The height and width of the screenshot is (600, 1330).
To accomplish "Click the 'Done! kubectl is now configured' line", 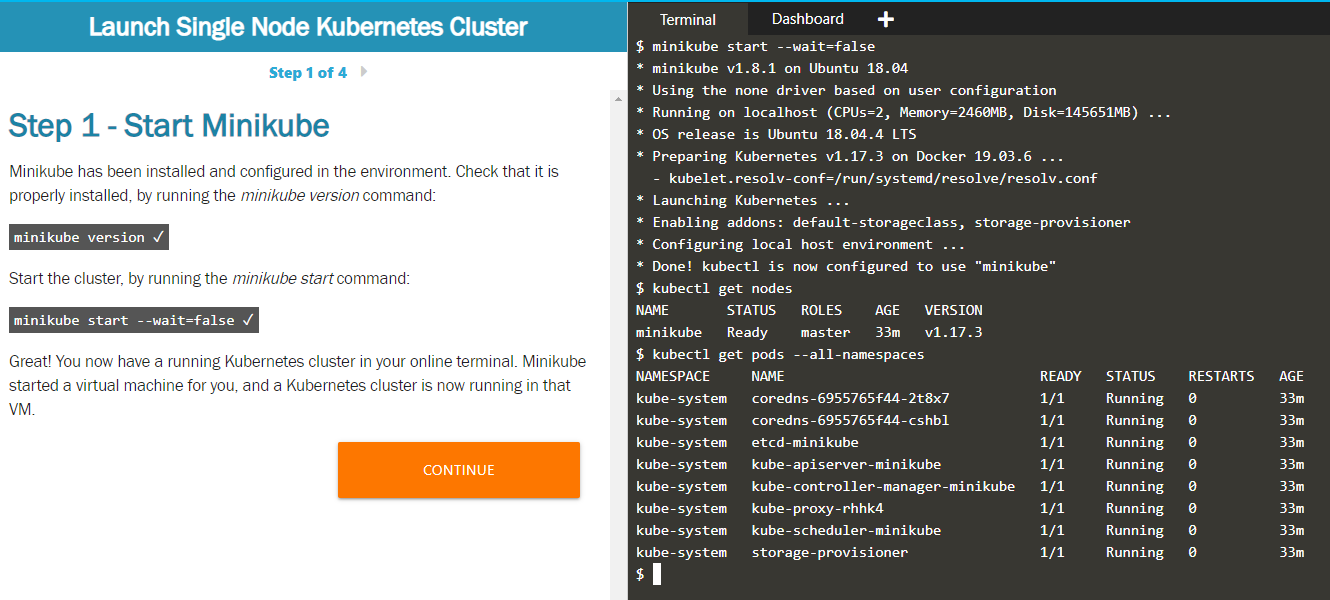I will pos(846,266).
